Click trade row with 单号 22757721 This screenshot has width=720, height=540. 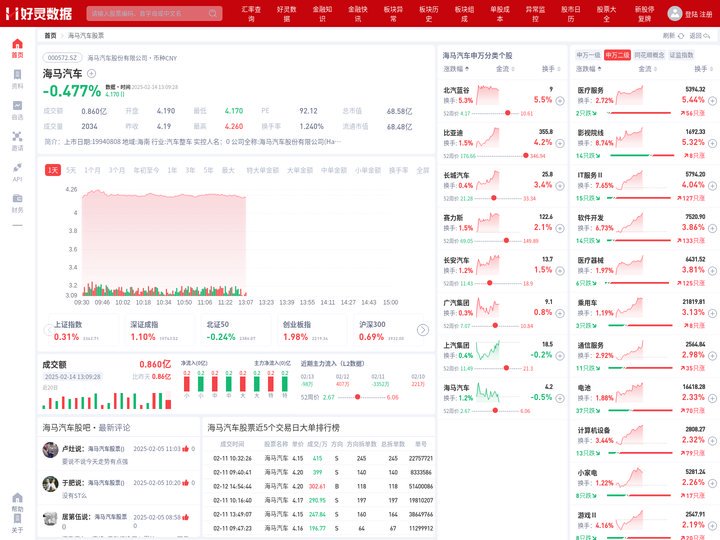pos(321,458)
